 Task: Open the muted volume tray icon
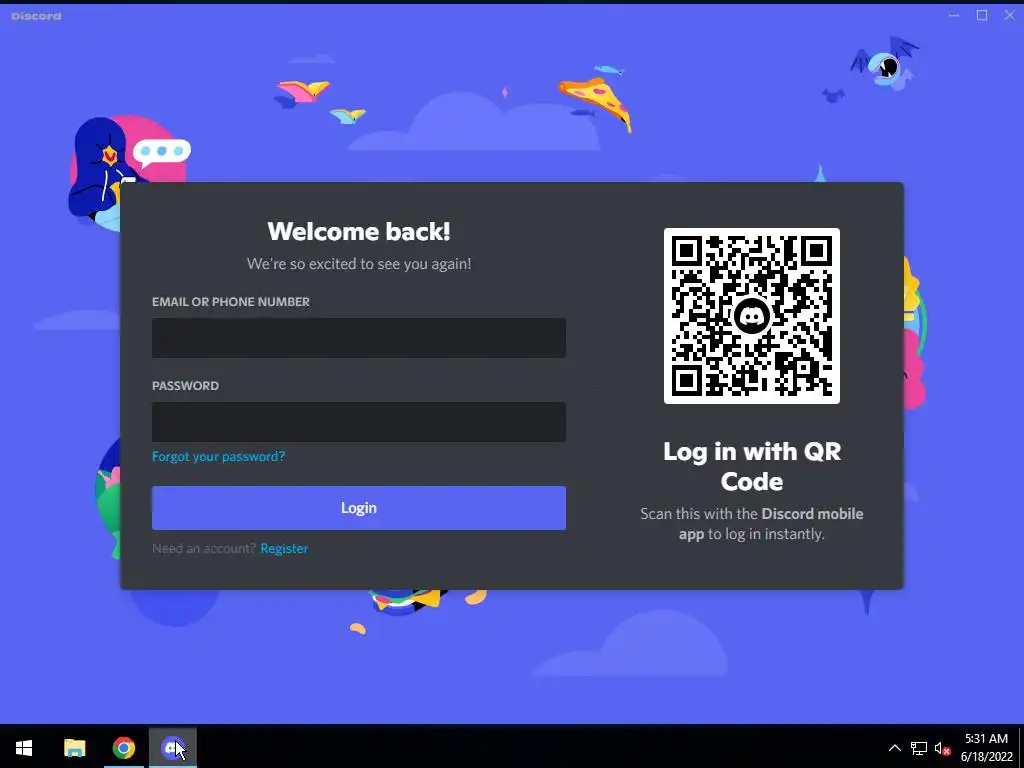tap(942, 748)
